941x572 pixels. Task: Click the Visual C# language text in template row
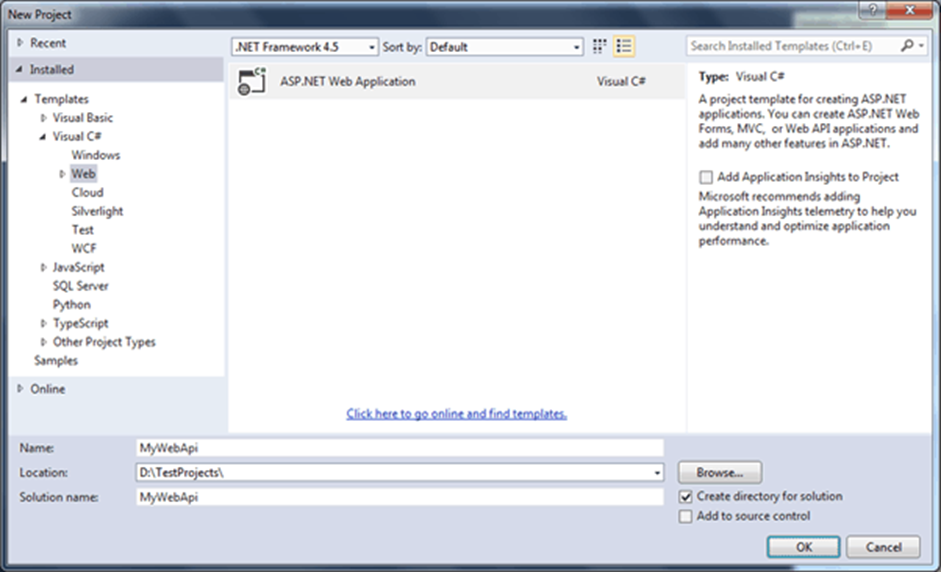click(x=621, y=82)
